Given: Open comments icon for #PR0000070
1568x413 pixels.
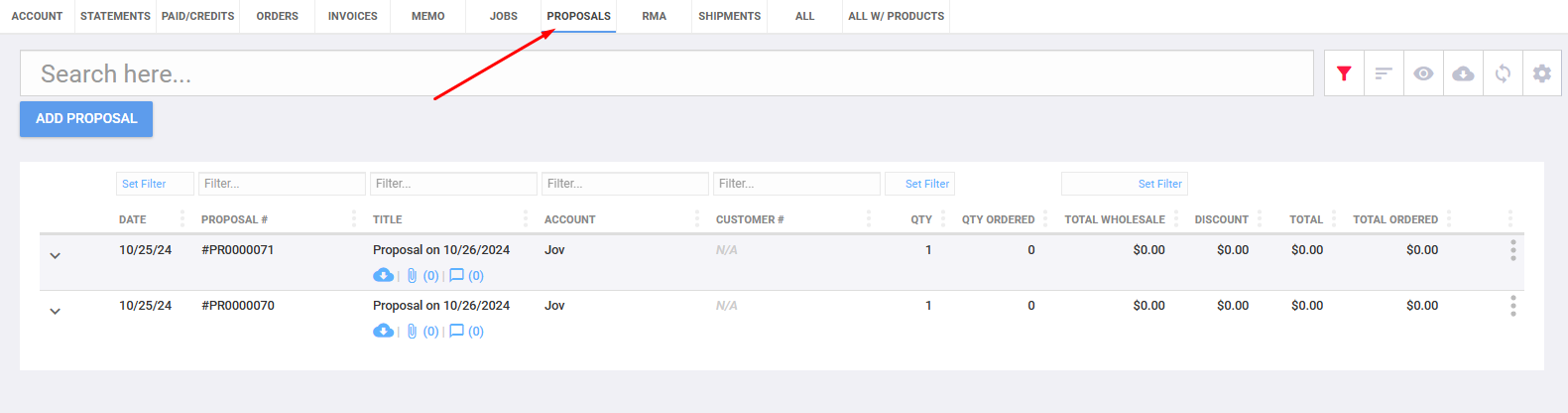Looking at the screenshot, I should 456,331.
